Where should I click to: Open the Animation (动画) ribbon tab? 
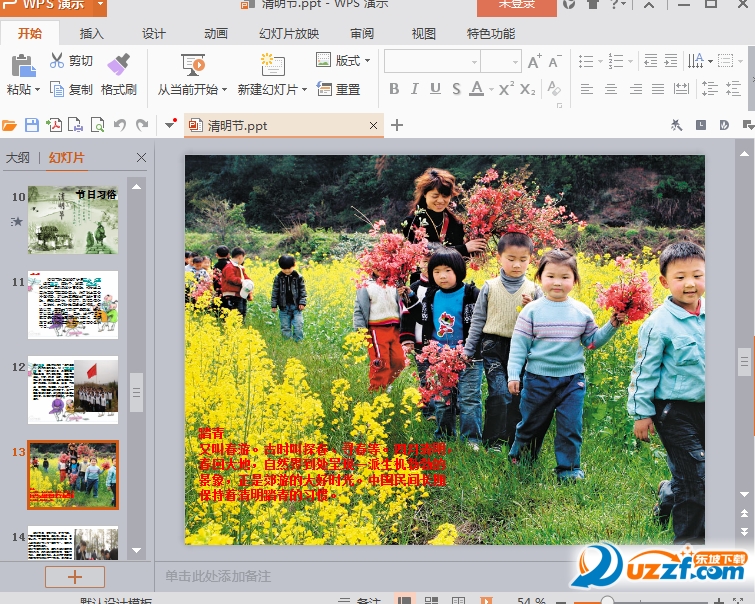pyautogui.click(x=216, y=34)
